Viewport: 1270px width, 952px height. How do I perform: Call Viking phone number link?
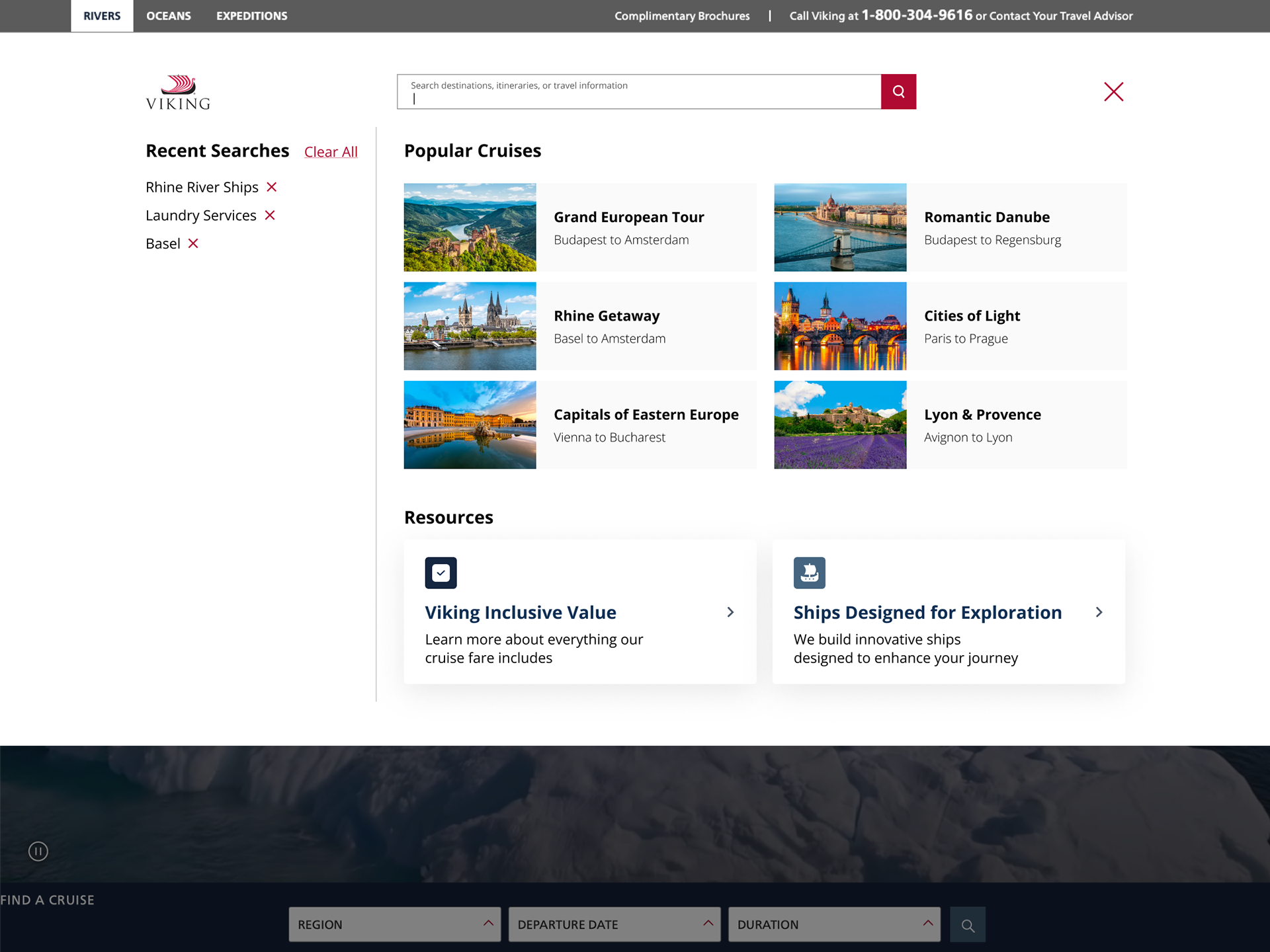pos(917,15)
